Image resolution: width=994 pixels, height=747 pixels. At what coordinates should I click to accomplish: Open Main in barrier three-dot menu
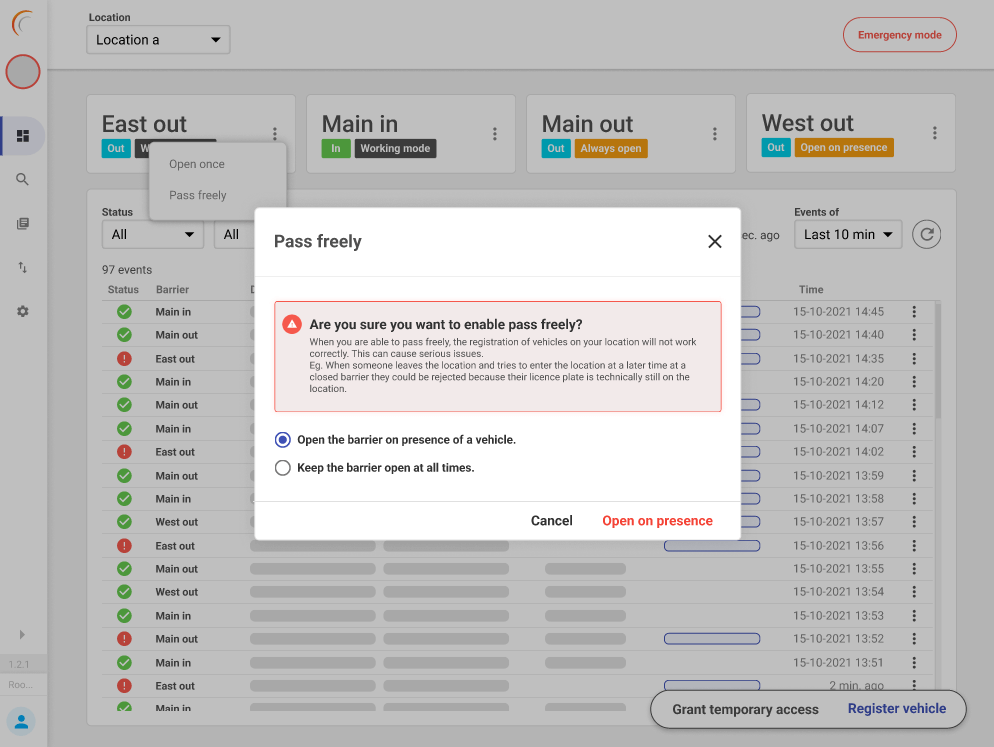pos(495,134)
